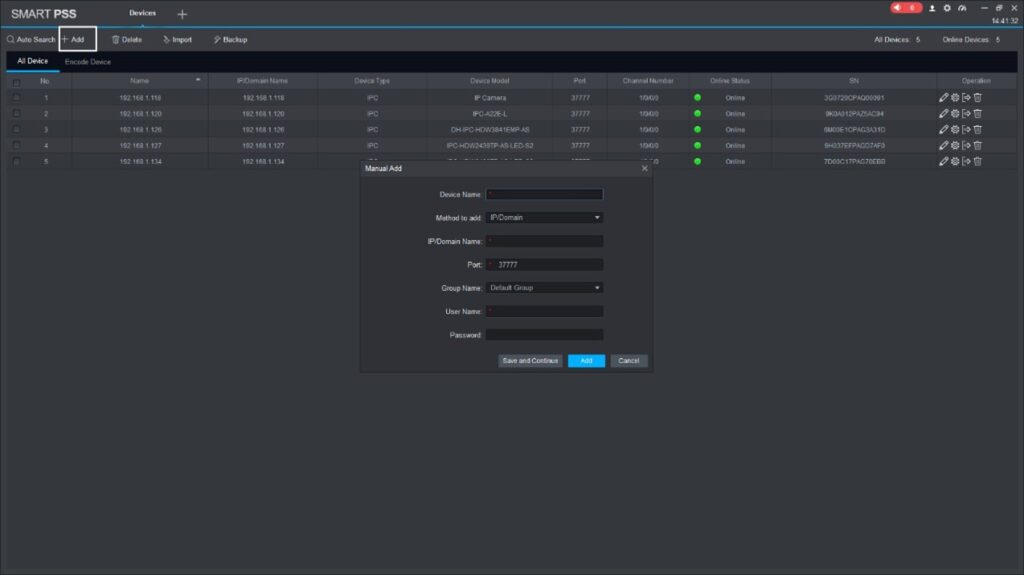Check the box for device row 2
The width and height of the screenshot is (1024, 575).
coord(16,114)
